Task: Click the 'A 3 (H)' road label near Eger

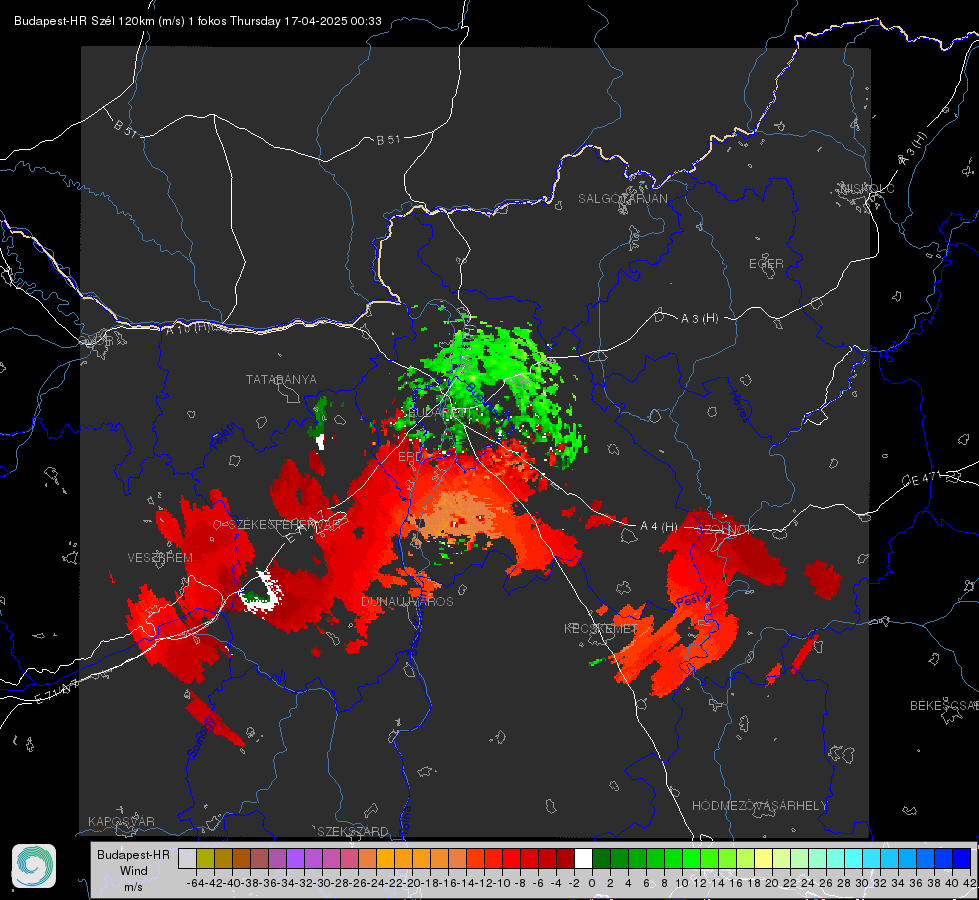Action: pos(699,319)
